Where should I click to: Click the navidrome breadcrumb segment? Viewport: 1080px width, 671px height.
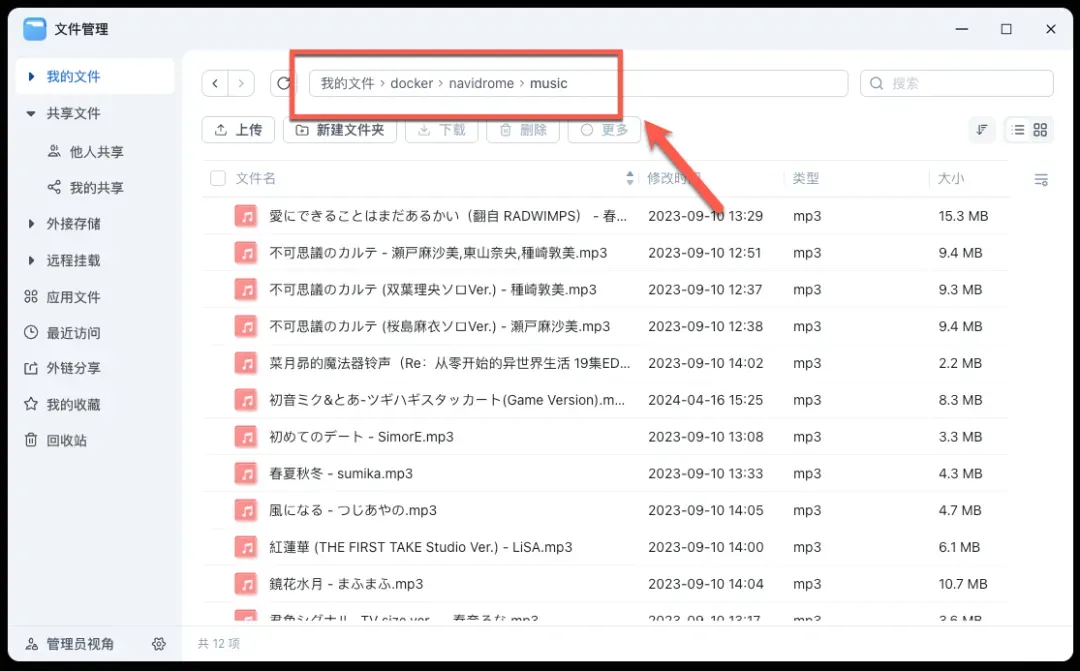(482, 84)
